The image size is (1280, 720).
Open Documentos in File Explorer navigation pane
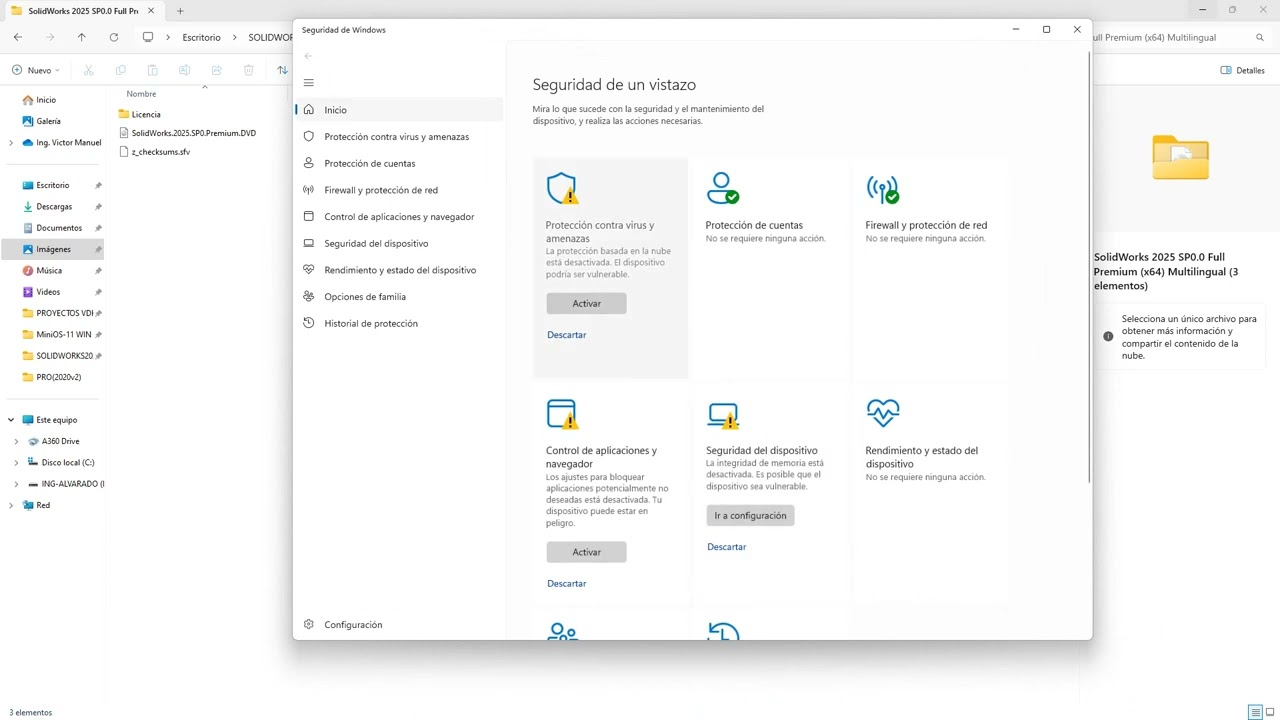coord(59,228)
